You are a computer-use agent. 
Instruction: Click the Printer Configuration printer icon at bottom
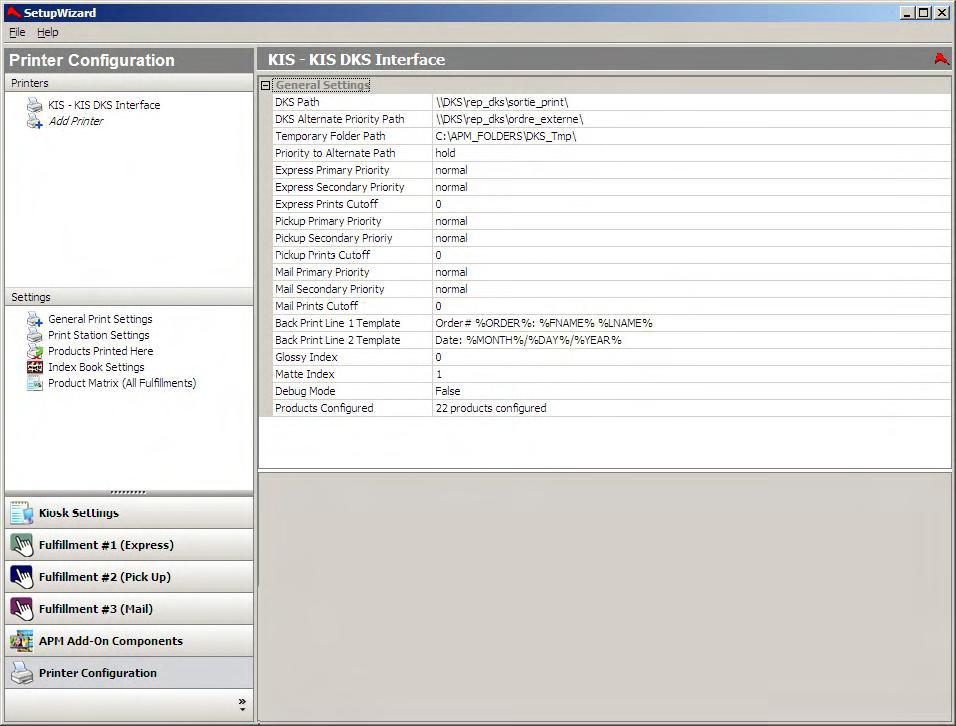point(21,673)
